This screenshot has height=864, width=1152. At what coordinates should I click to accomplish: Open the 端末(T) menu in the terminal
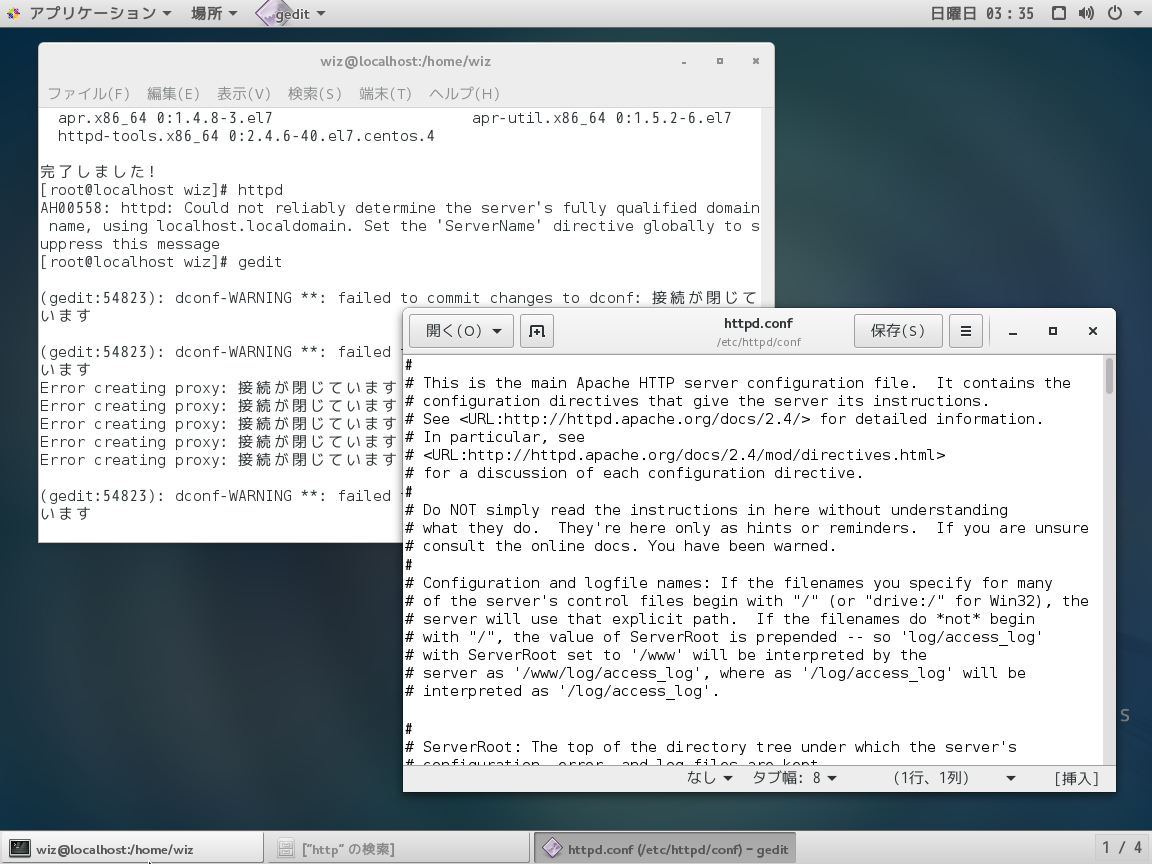[x=385, y=93]
